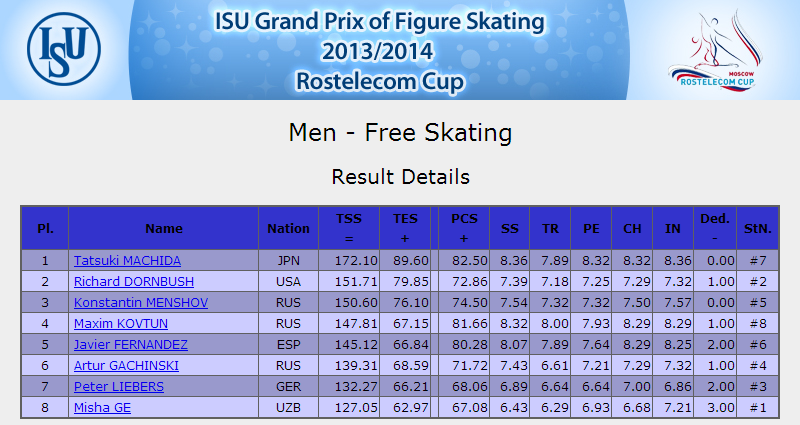Open Tatsuki MACHIDA's profile link
800x425 pixels.
[x=127, y=261]
